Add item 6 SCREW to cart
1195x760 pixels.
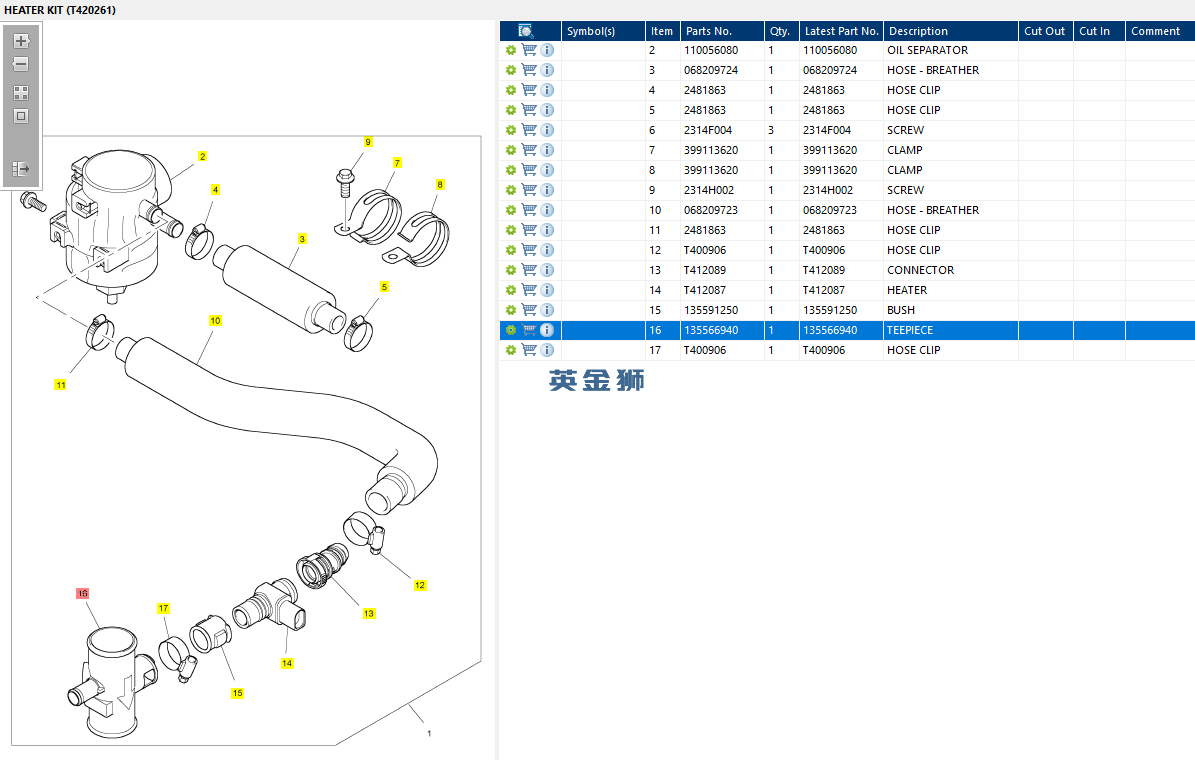(529, 130)
